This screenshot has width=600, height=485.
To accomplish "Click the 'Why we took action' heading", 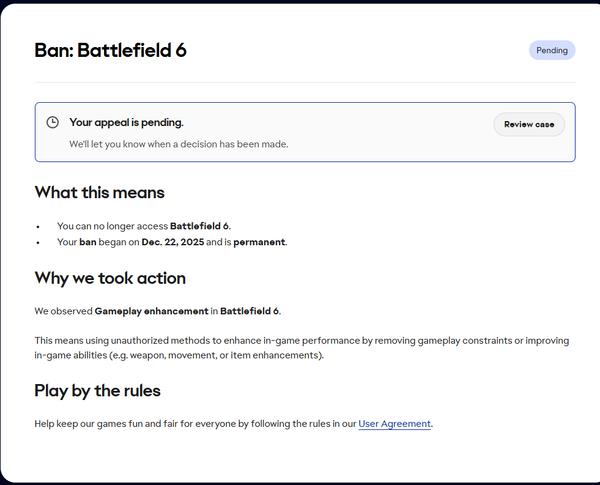I will pyautogui.click(x=110, y=278).
